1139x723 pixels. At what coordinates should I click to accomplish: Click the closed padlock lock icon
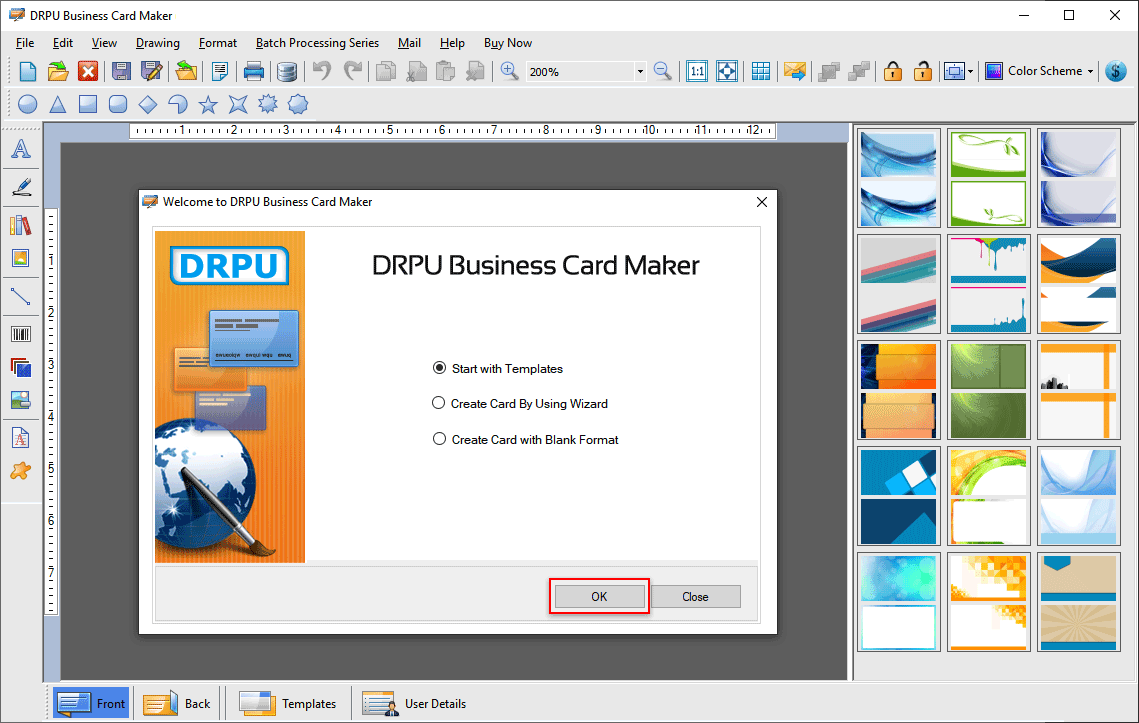[893, 71]
